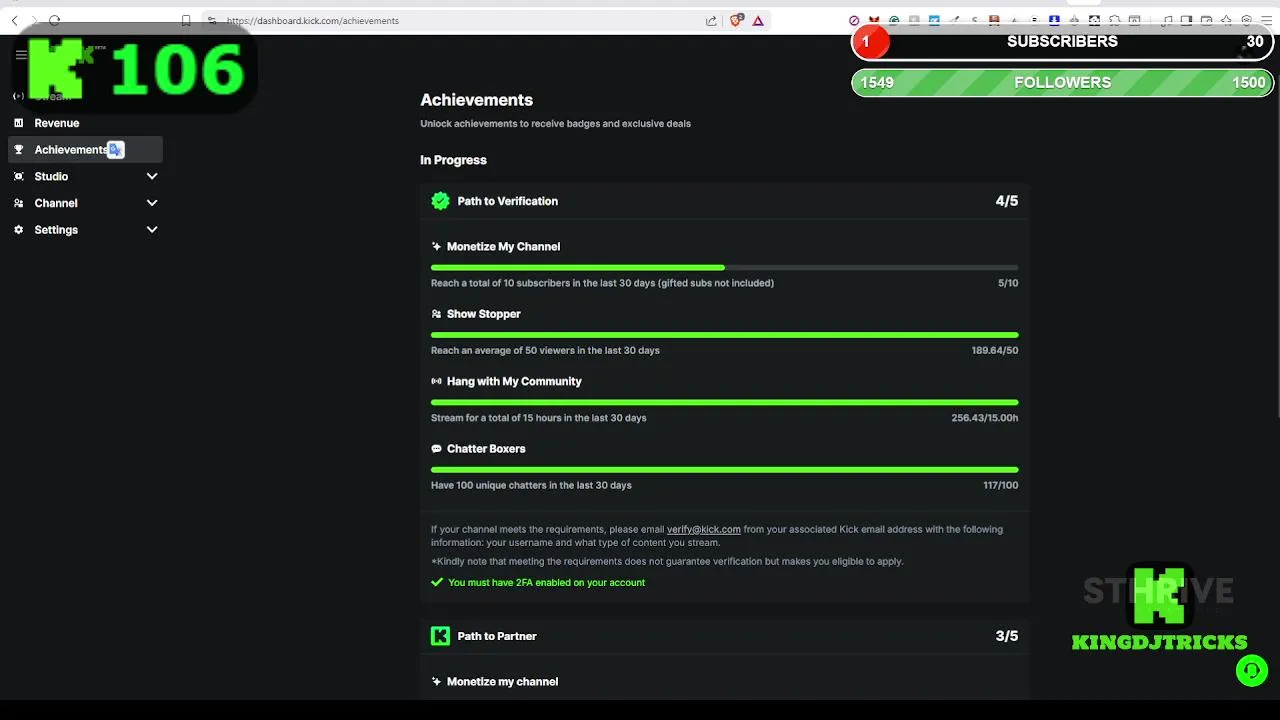Click 'Have 100 unique chatters' description
1280x720 pixels.
coord(531,486)
